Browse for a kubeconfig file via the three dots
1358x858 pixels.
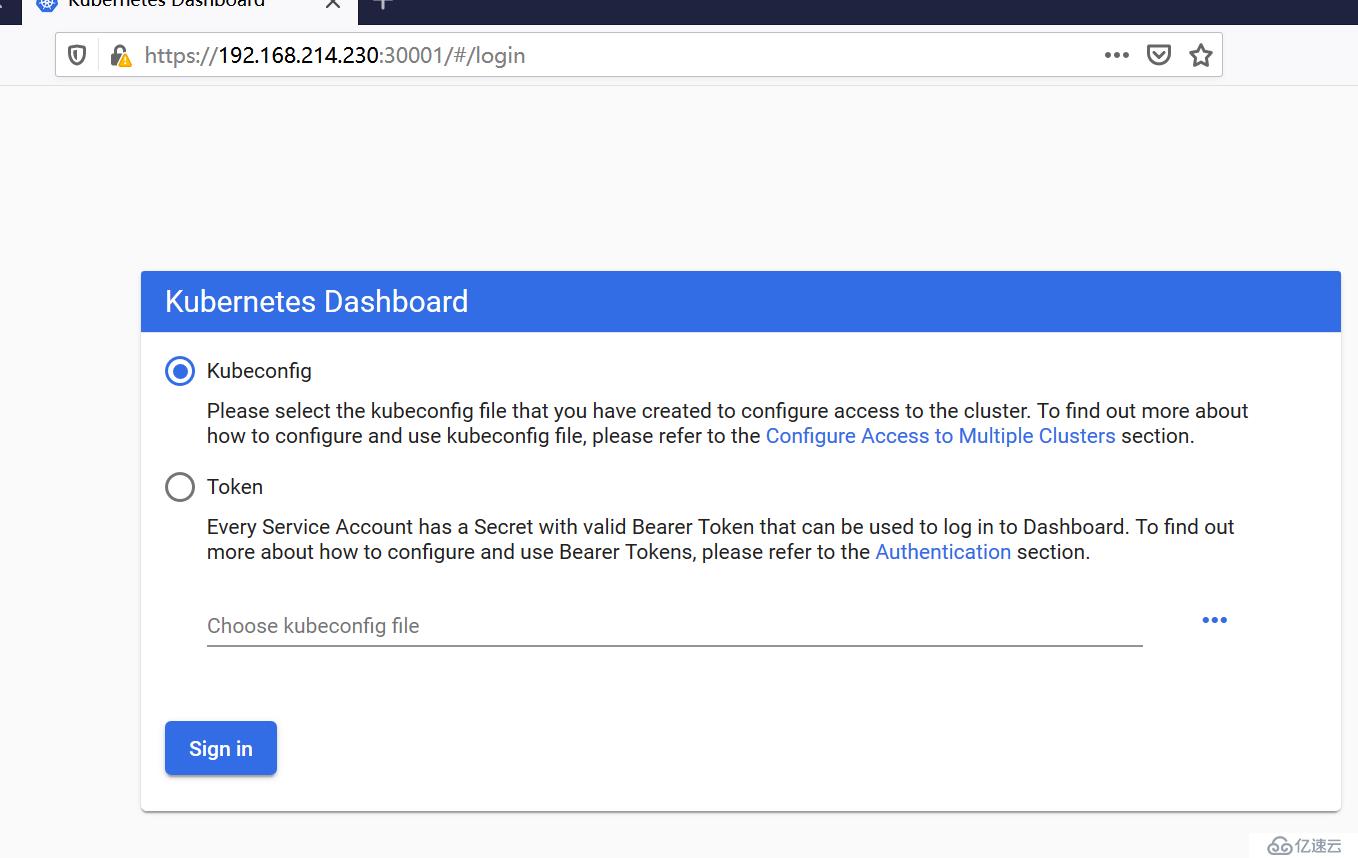[x=1214, y=620]
